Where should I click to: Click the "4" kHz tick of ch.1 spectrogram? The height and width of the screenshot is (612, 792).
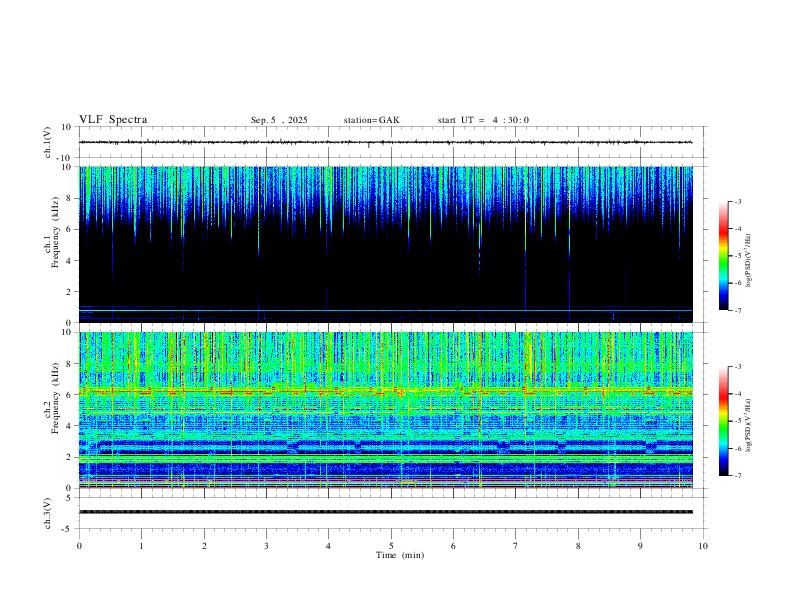click(70, 261)
